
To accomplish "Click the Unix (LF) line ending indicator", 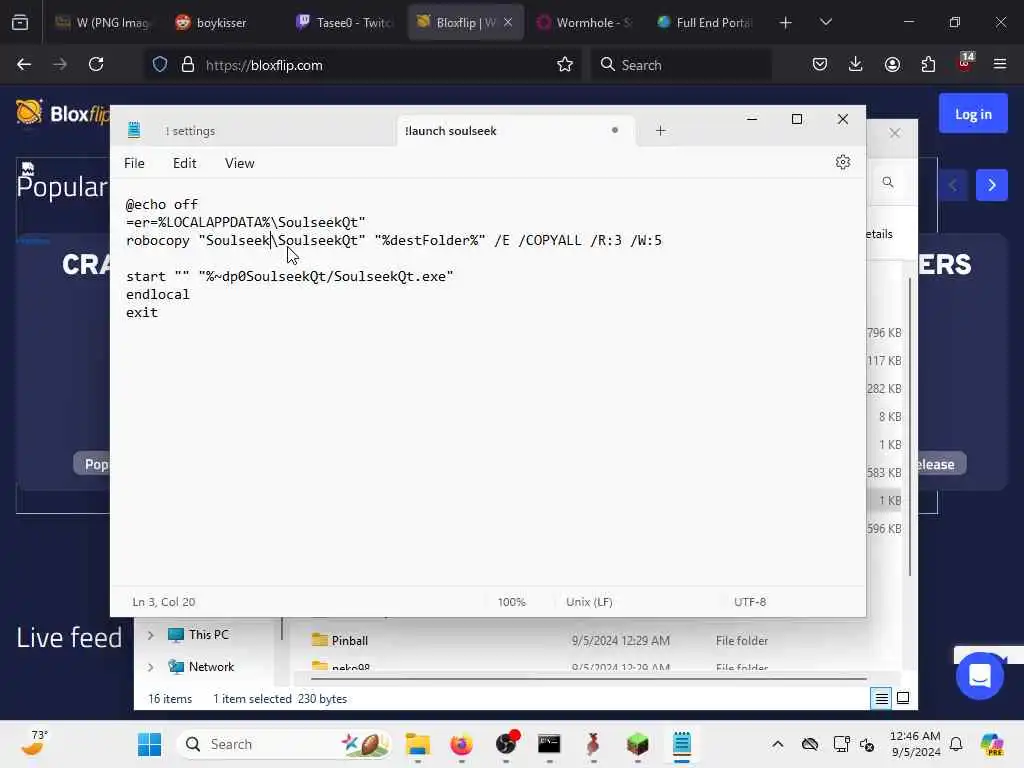I will tap(589, 601).
